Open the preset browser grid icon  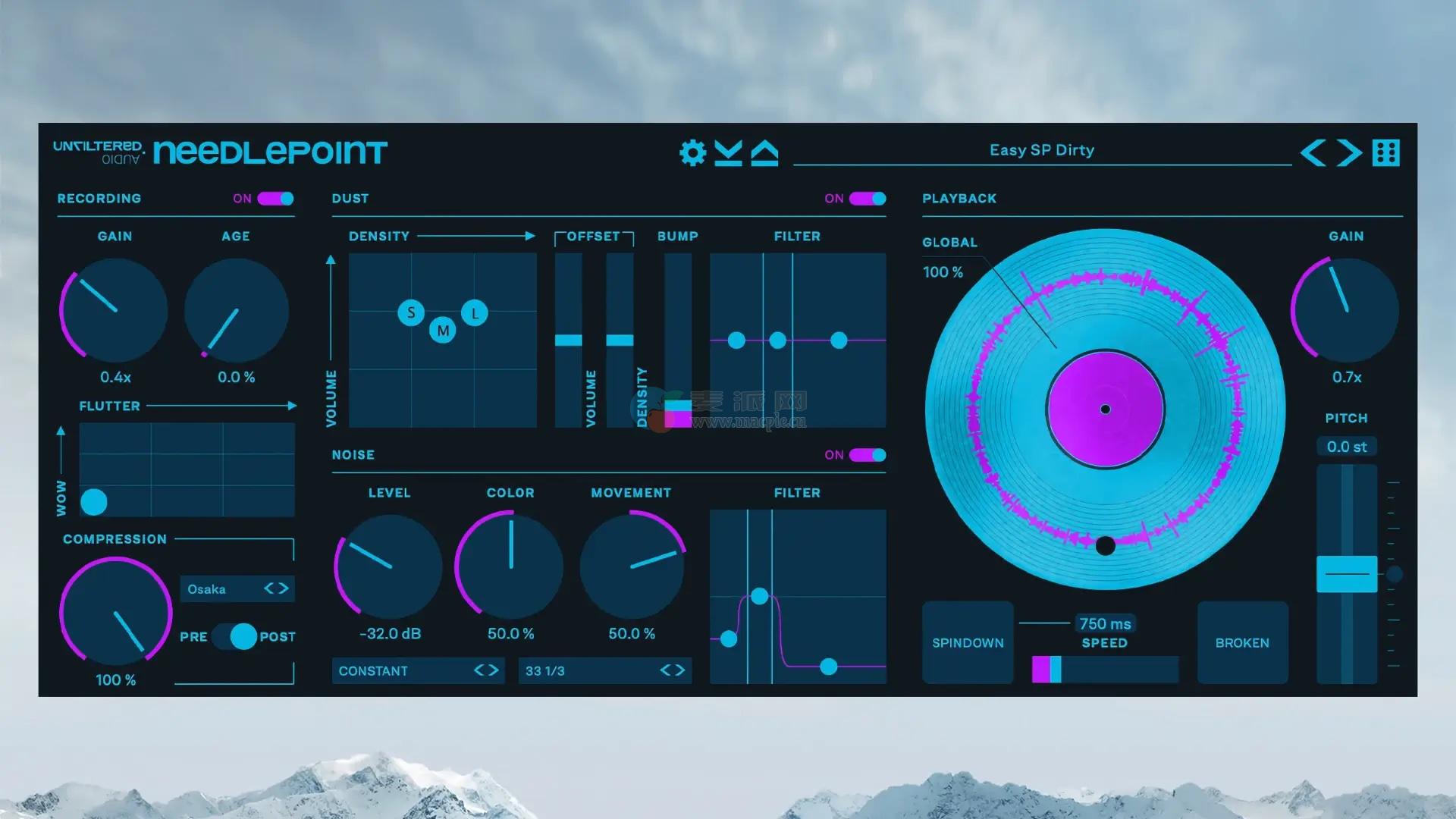click(1385, 152)
